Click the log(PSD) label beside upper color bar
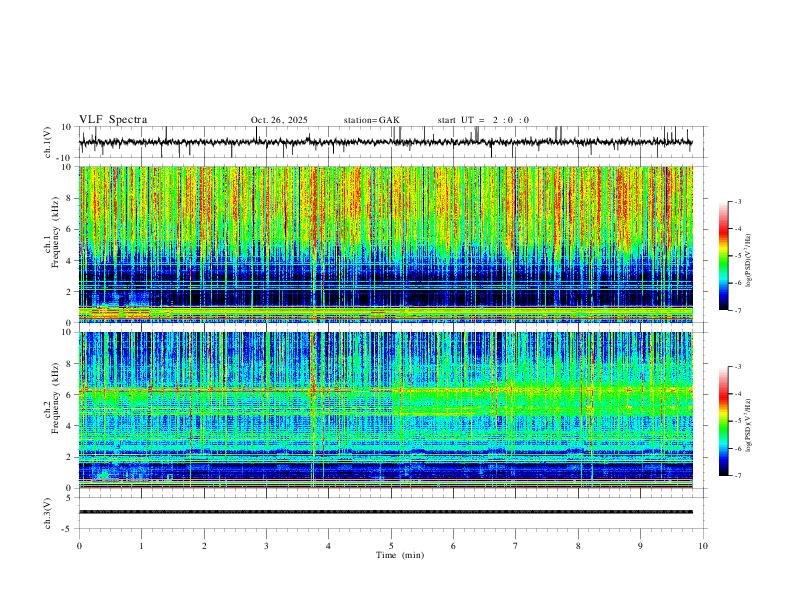Viewport: 792px width, 612px height. click(x=748, y=260)
